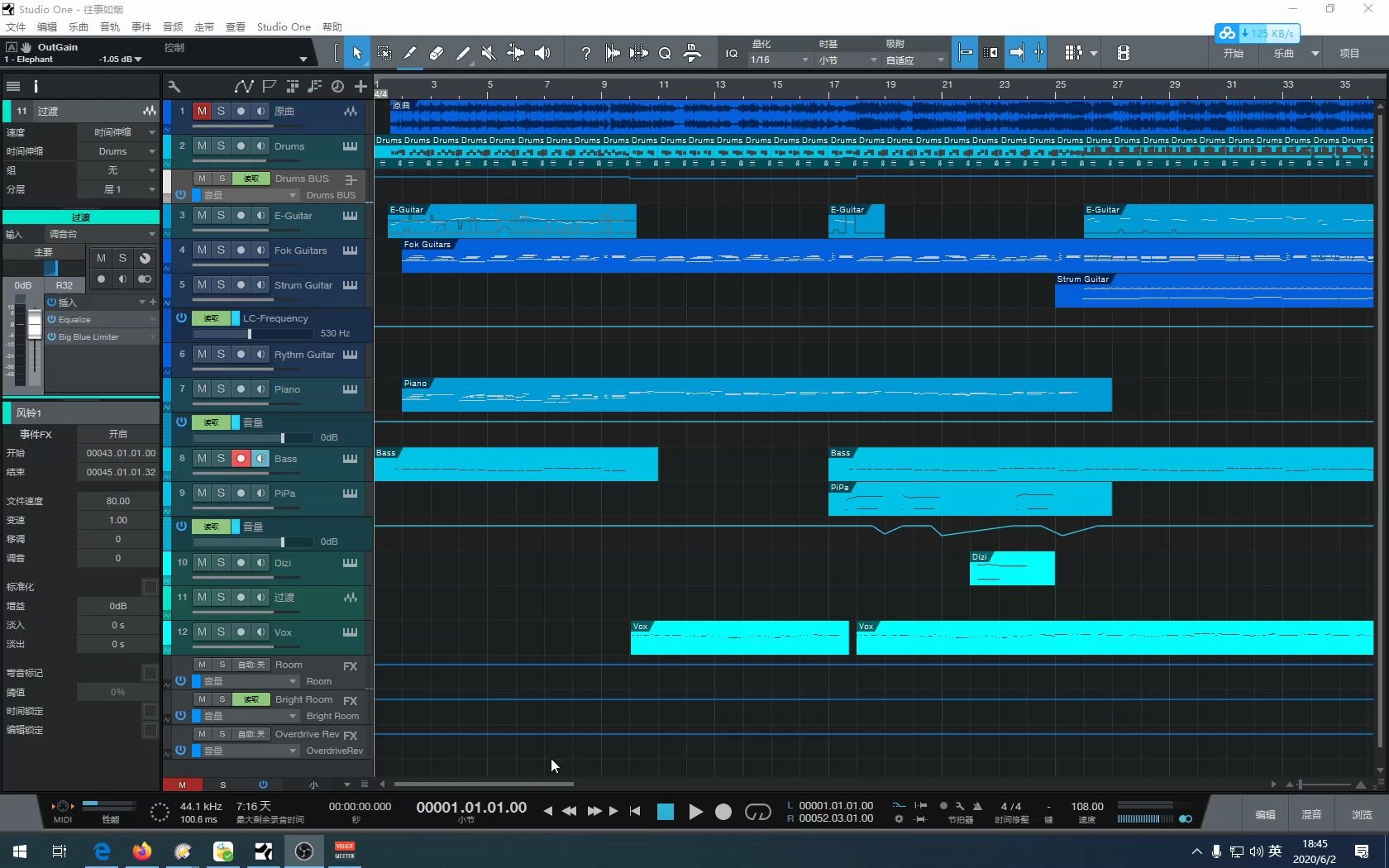This screenshot has height=868, width=1389.
Task: Click the record button in transport
Action: click(x=723, y=812)
